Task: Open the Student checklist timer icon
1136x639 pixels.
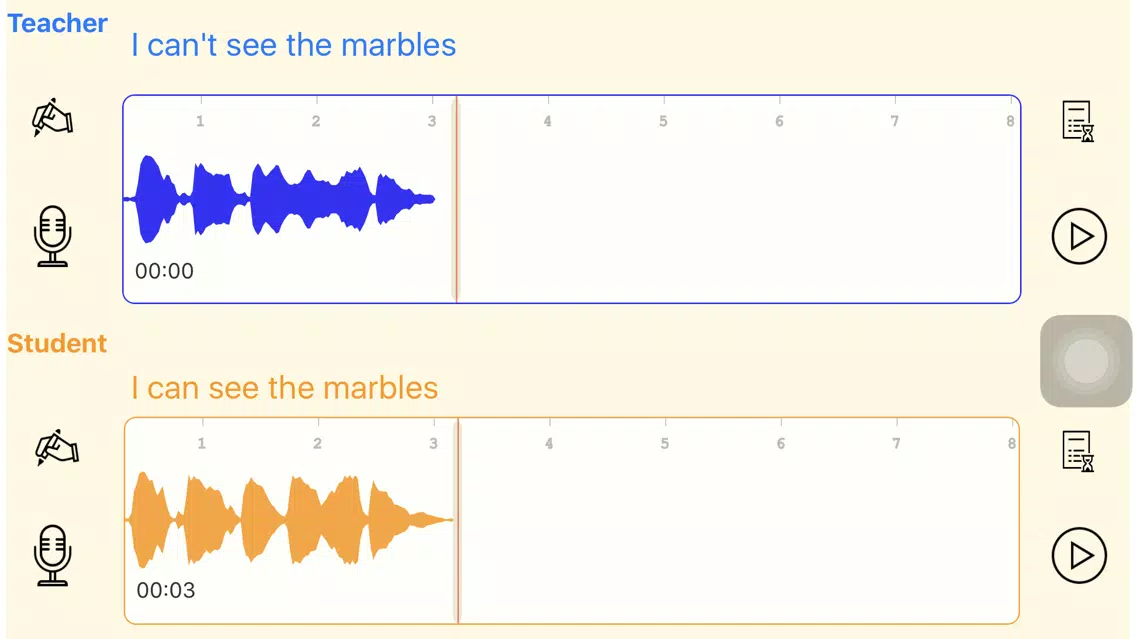Action: coord(1078,450)
